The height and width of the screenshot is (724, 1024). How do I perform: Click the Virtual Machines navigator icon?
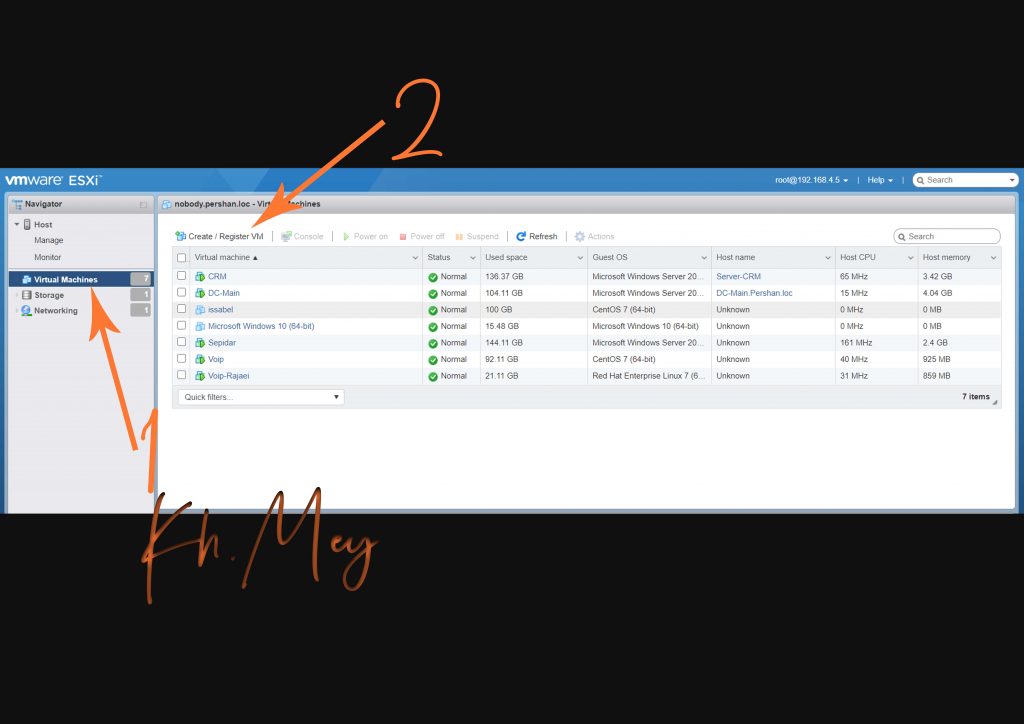(27, 279)
